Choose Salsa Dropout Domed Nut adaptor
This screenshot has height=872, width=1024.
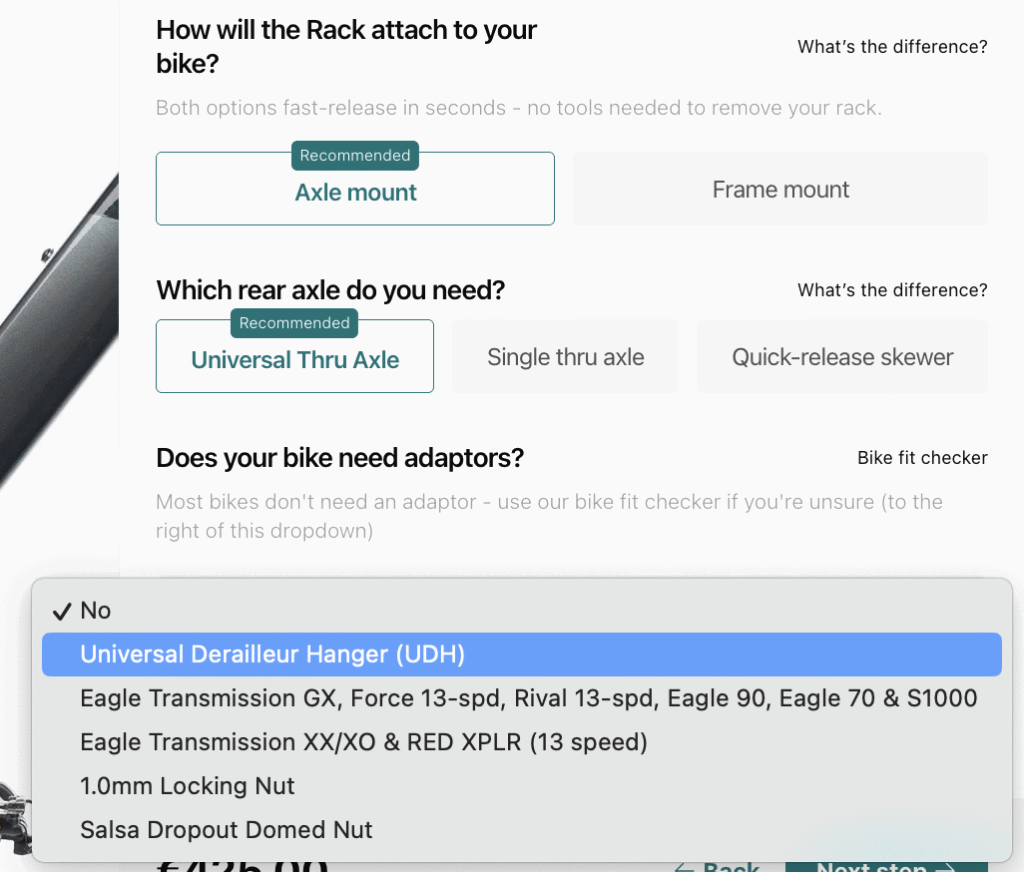(226, 830)
